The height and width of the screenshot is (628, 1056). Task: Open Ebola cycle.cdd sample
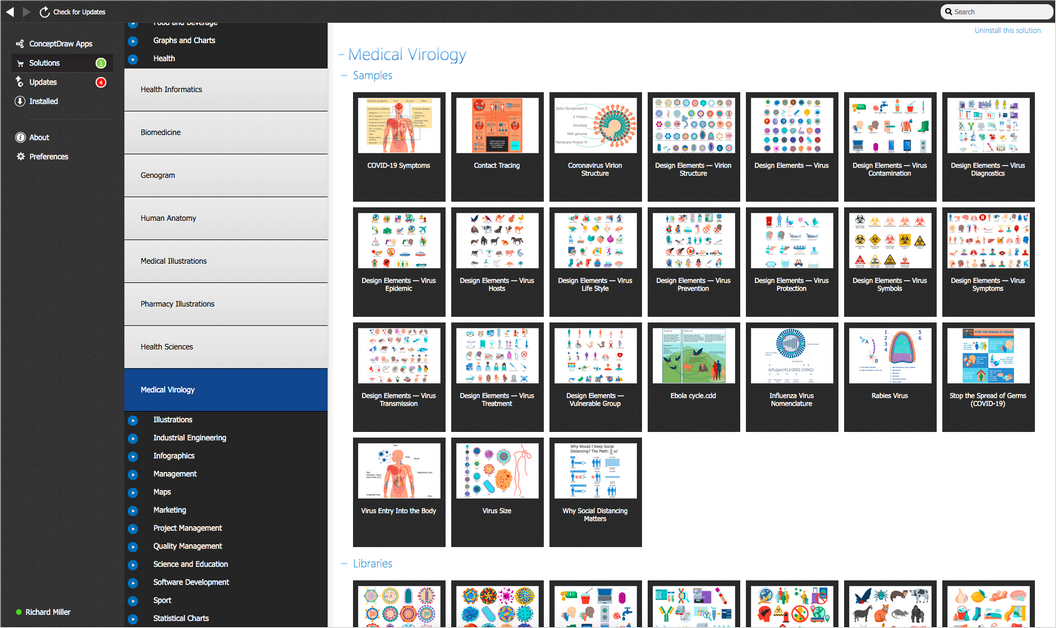tap(694, 377)
